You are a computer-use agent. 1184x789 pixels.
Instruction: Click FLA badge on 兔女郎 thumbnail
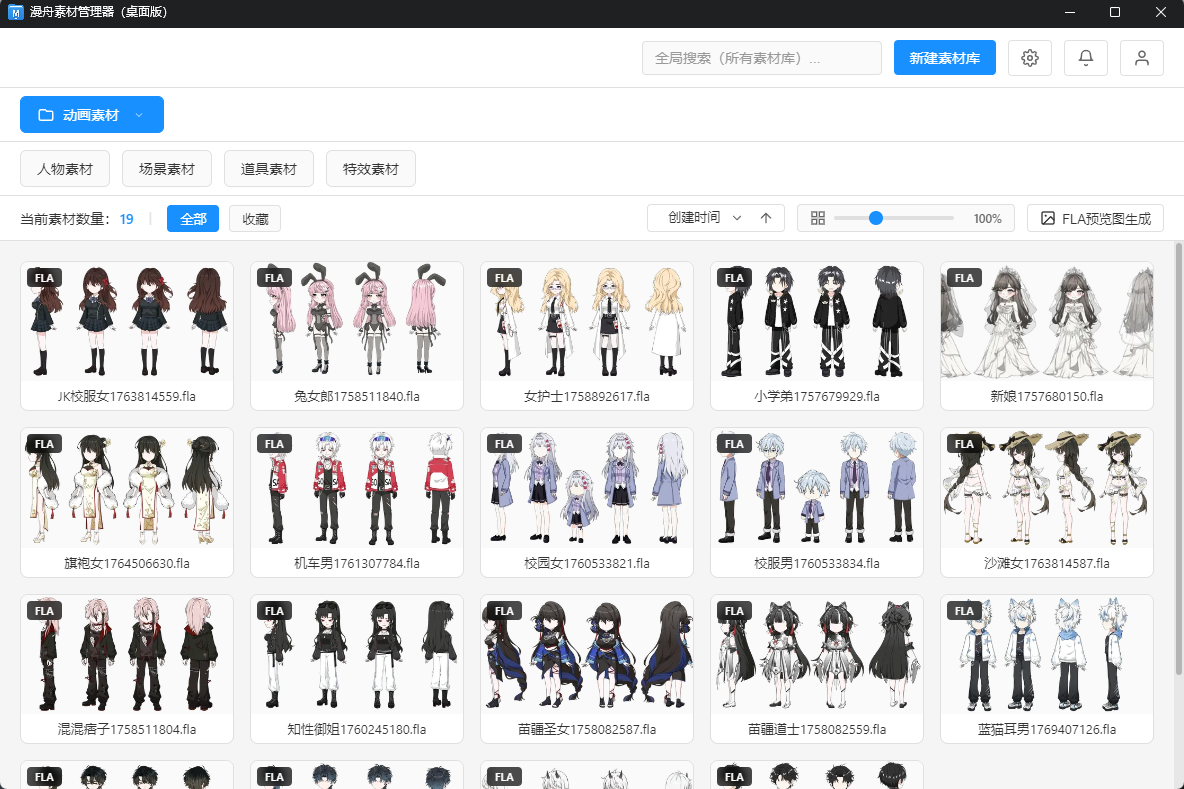275,277
